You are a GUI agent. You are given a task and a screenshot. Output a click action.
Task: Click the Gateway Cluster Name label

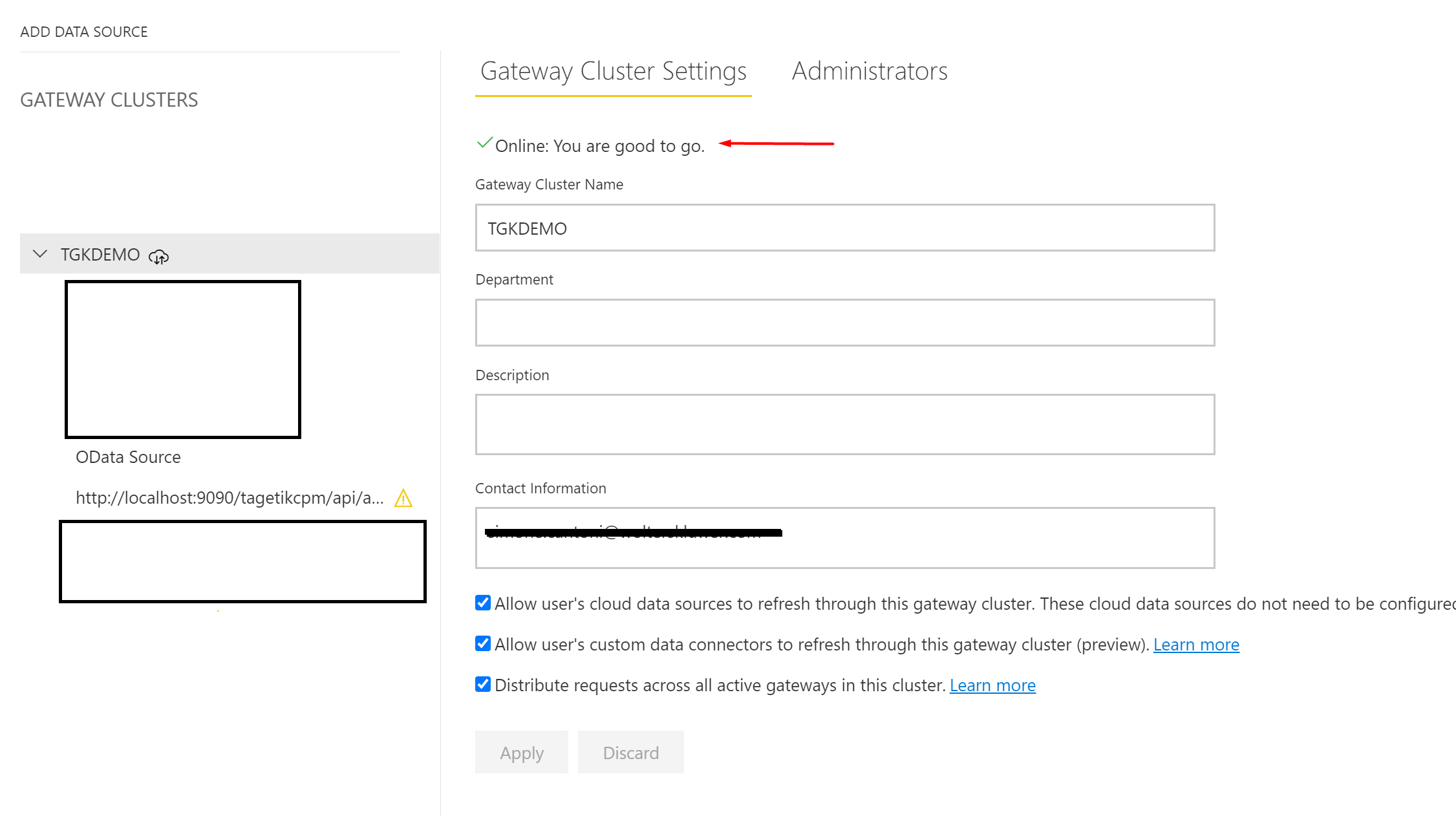click(x=549, y=184)
